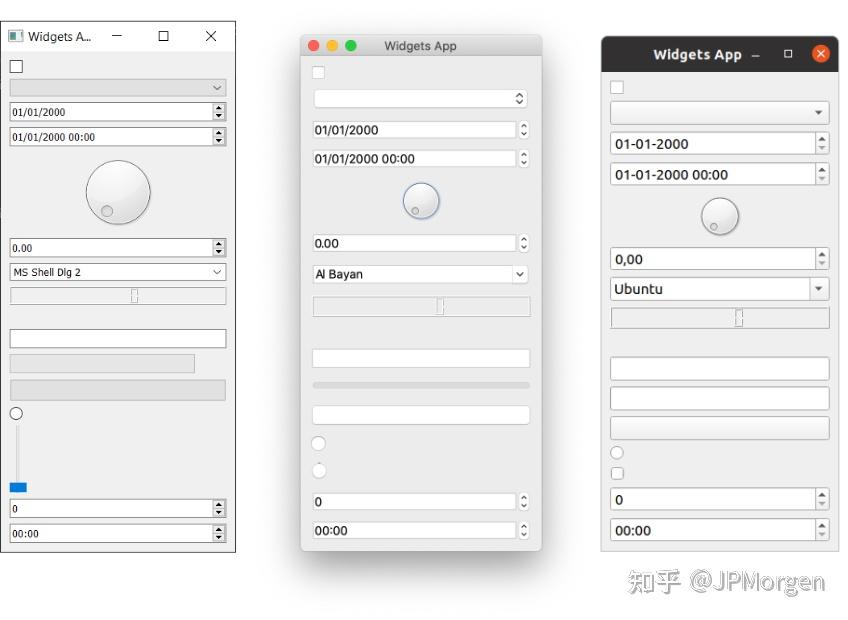Screen dimensions: 848x620
Task: Click the small dial in the macOS window
Action: (x=420, y=200)
